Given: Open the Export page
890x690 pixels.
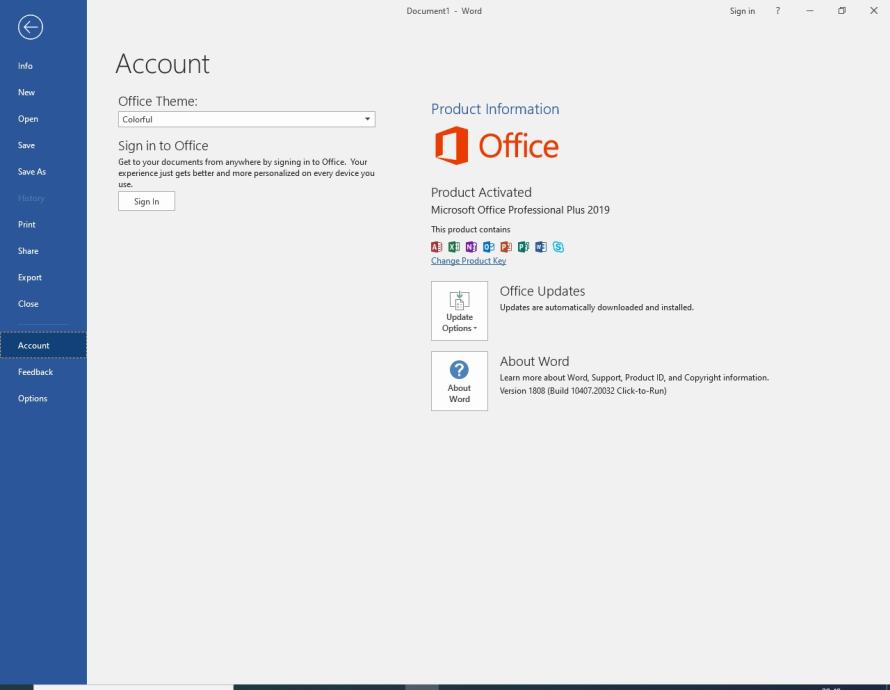Looking at the screenshot, I should click(x=43, y=277).
